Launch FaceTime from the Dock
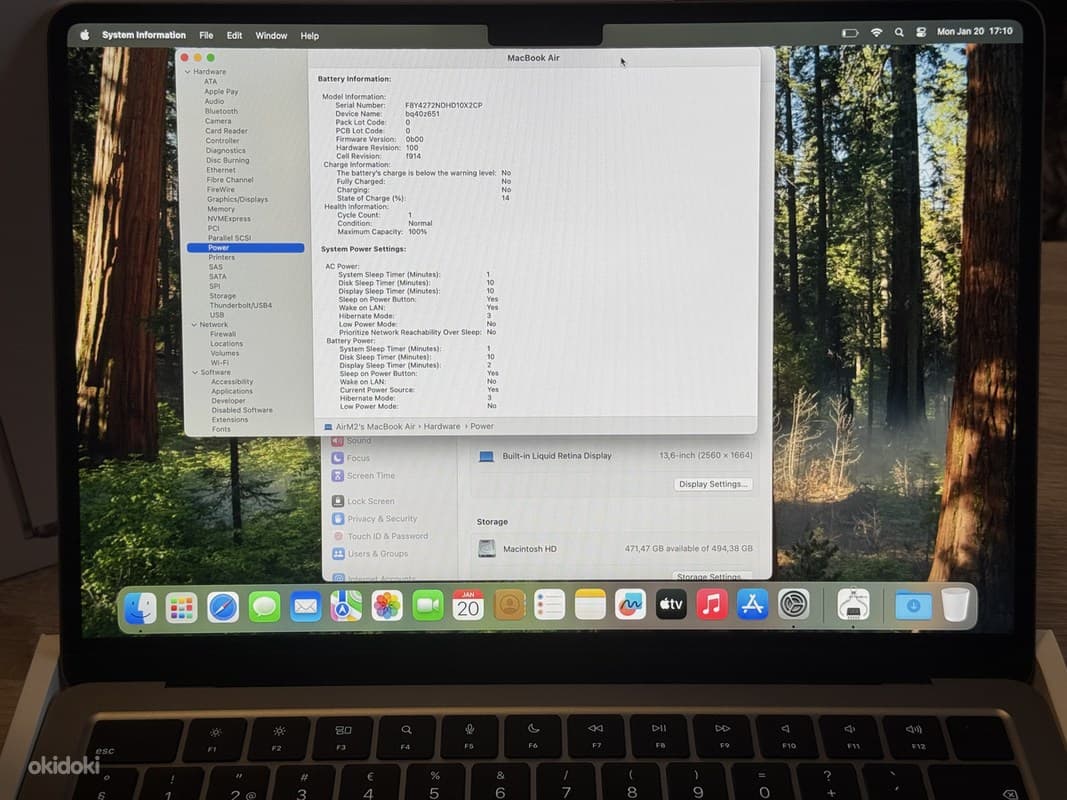1067x800 pixels. click(428, 605)
